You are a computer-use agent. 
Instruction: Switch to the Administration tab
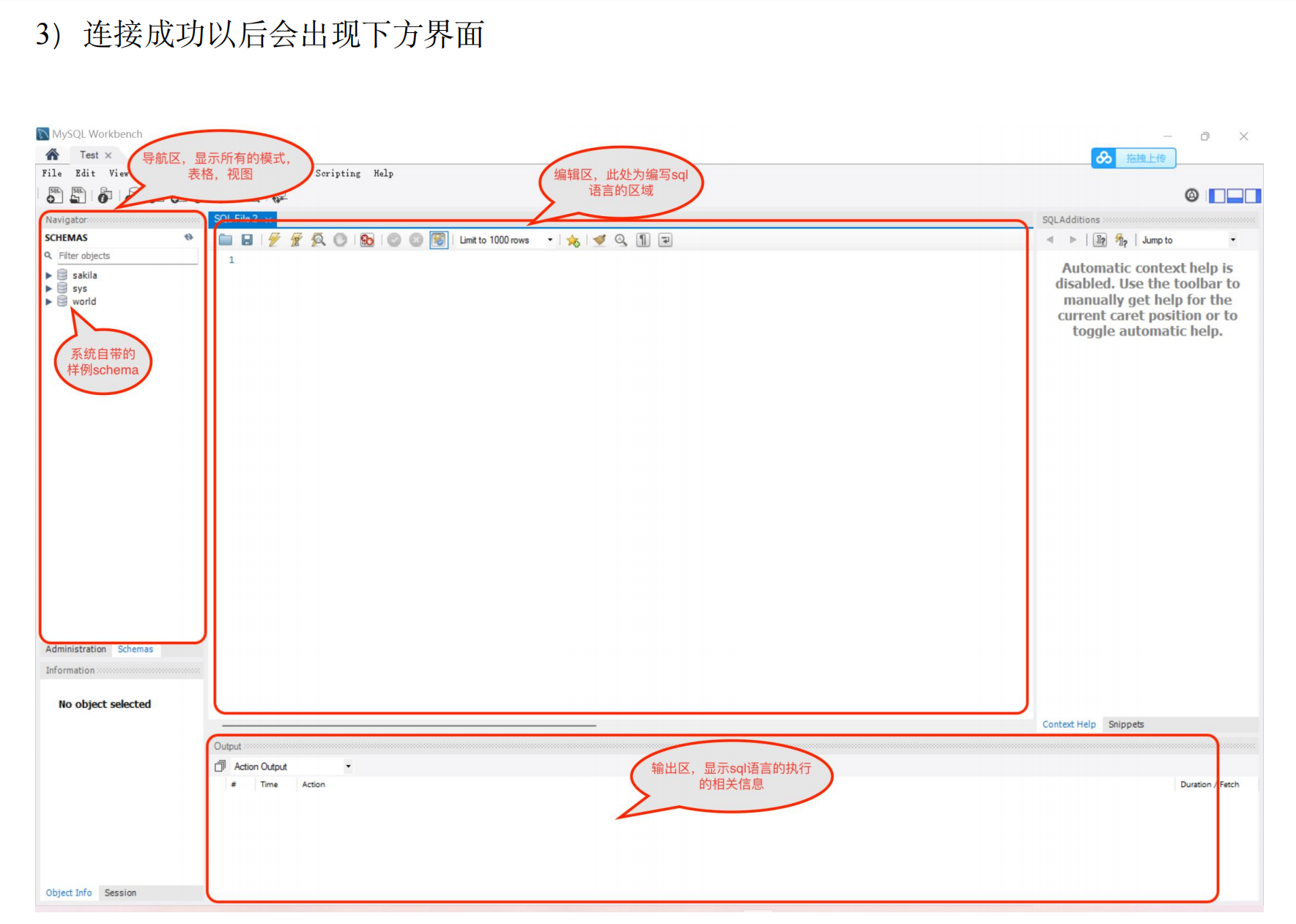tap(75, 649)
